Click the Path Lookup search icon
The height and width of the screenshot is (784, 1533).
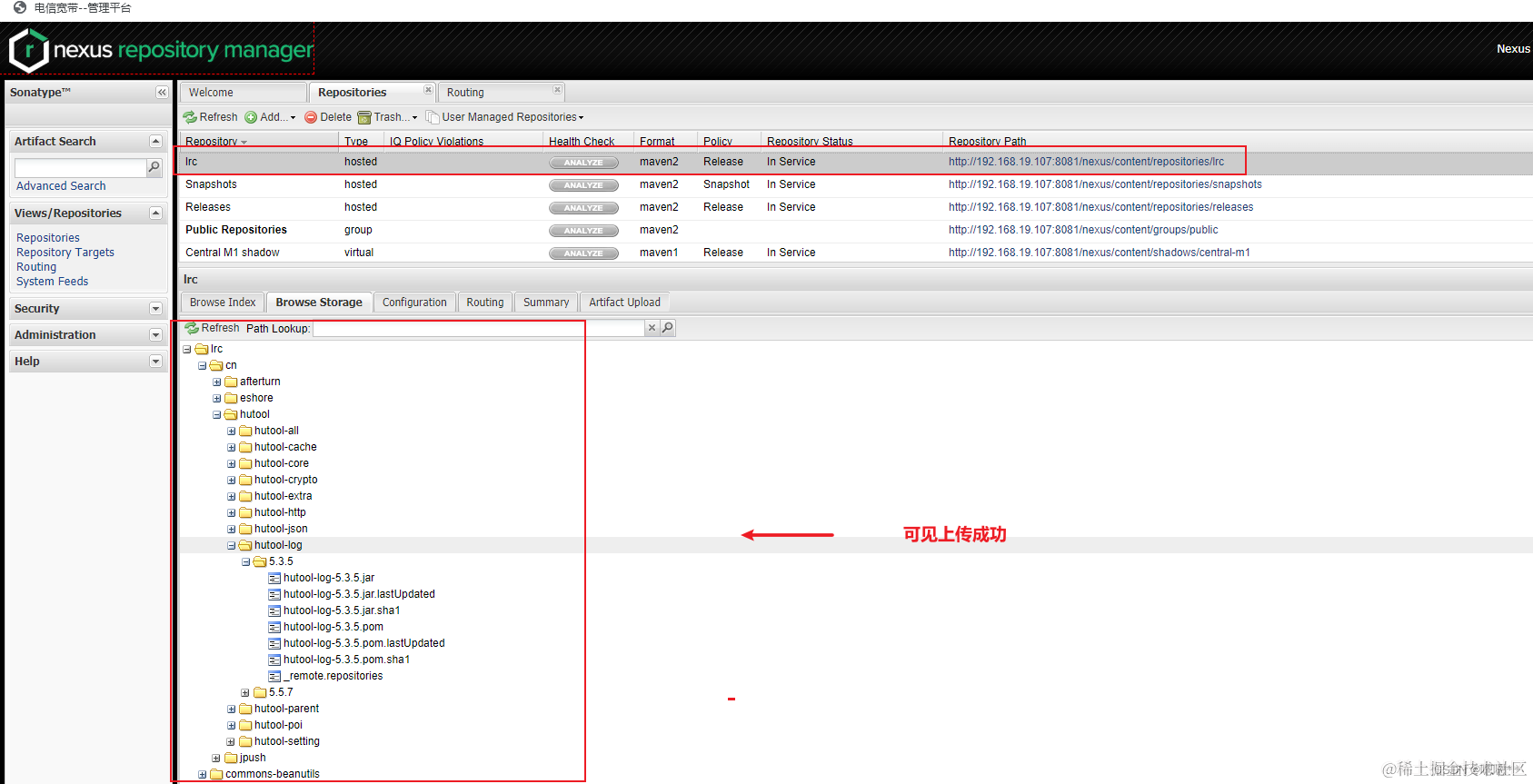coord(668,328)
